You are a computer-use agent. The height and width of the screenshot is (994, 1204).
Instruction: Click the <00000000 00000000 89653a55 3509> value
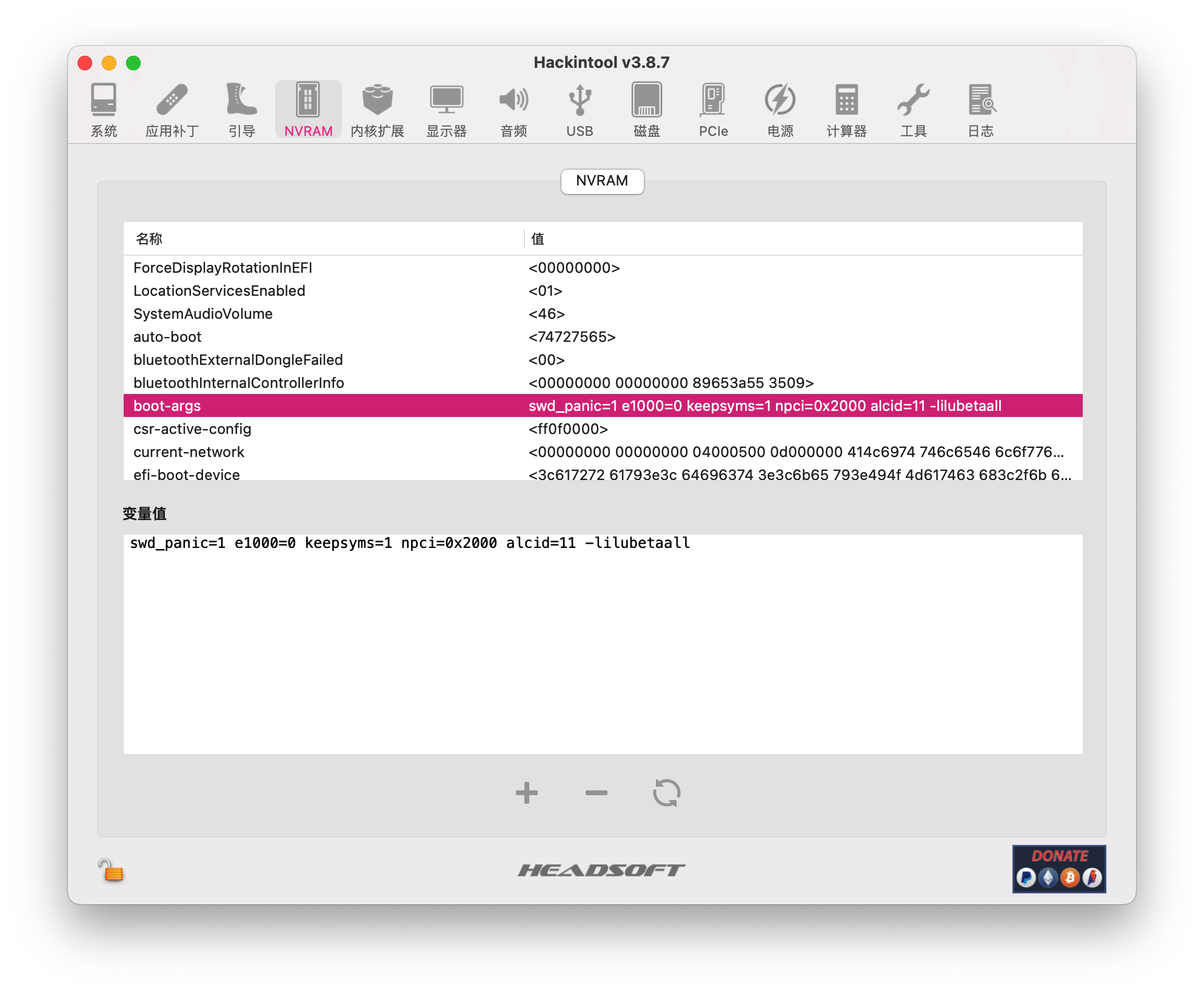[x=671, y=383]
